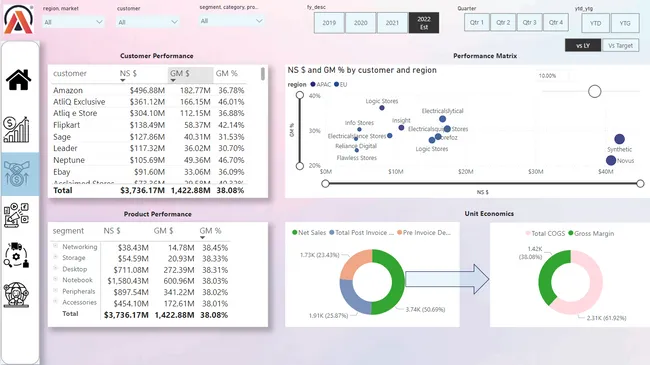The height and width of the screenshot is (365, 650).
Task: Select the Neptune customer row
Action: point(149,160)
